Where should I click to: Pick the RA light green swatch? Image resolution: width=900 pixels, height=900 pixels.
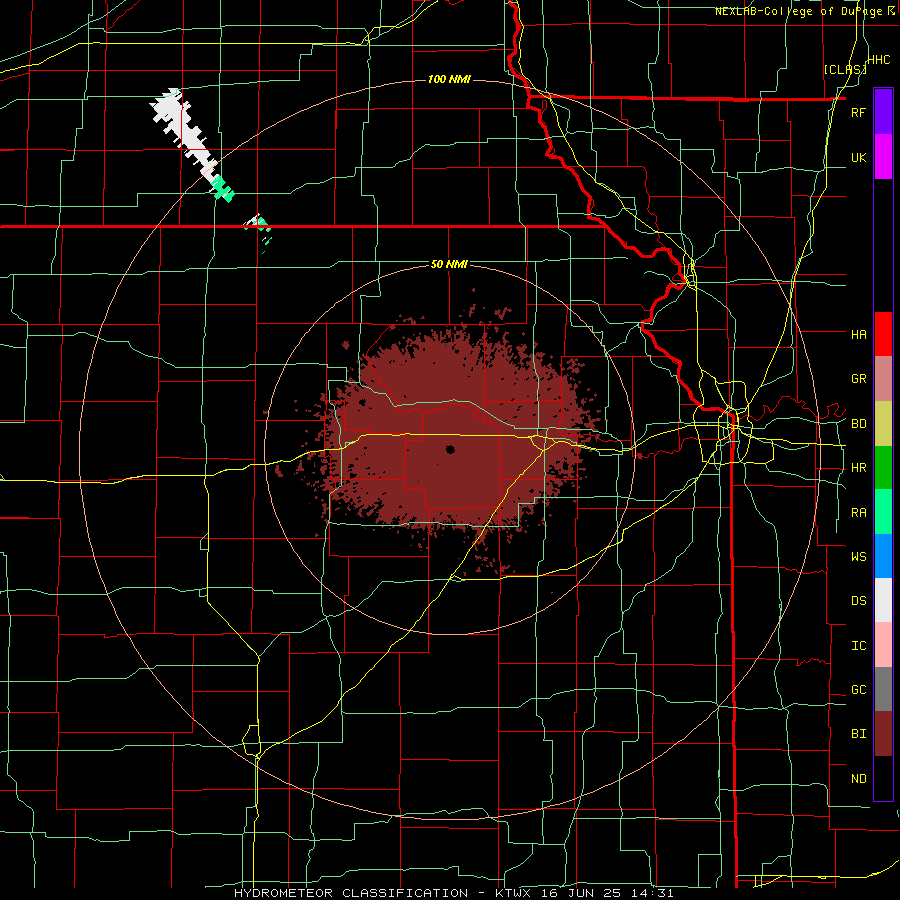click(x=883, y=512)
